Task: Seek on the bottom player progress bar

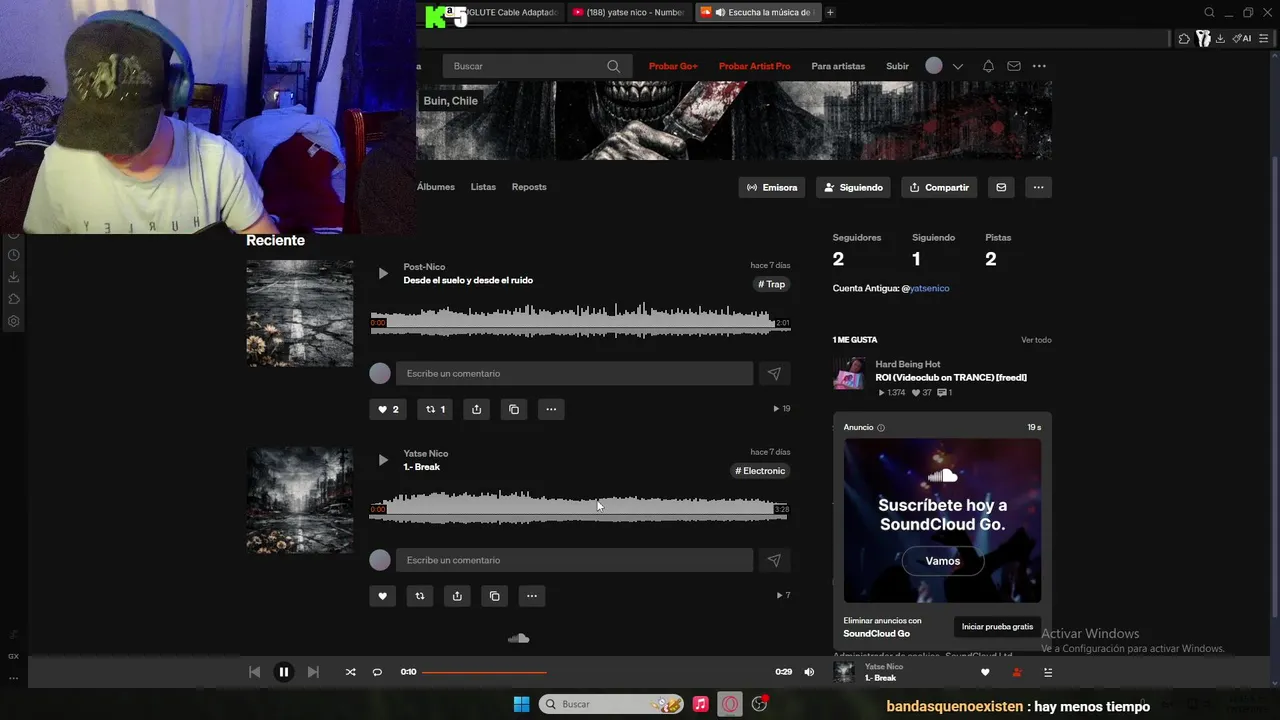Action: (595, 672)
